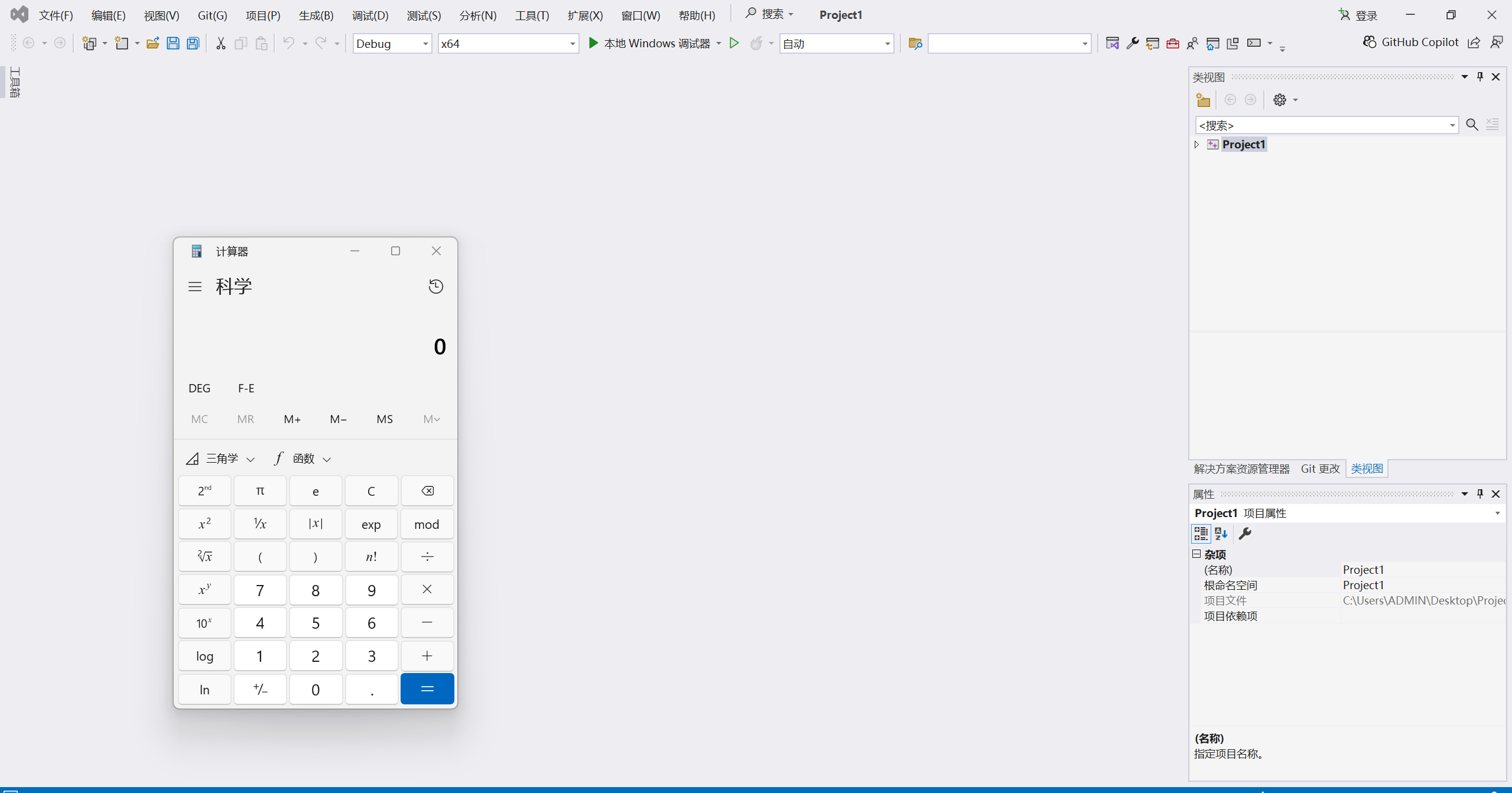Click the property pages wrench icon

click(1245, 534)
